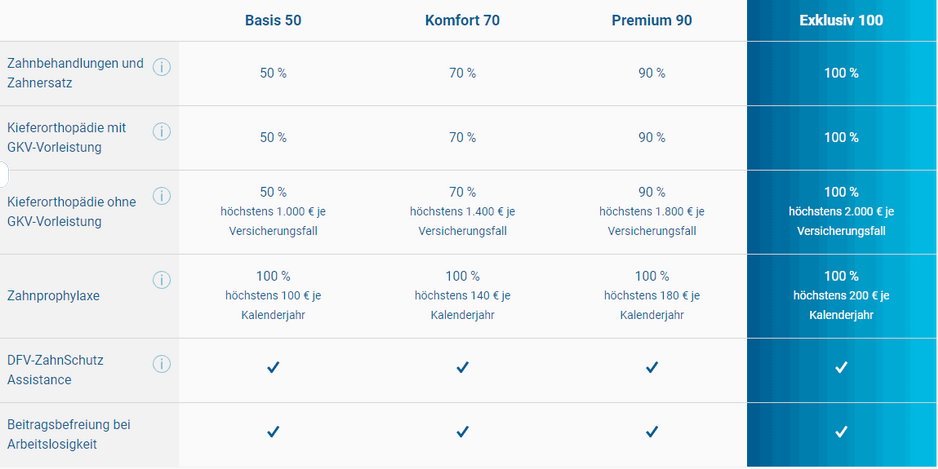Screen dimensions: 938x469
Task: Click Exklusiv 100 Zahnprophylaxe 200 € cell
Action: click(x=841, y=296)
